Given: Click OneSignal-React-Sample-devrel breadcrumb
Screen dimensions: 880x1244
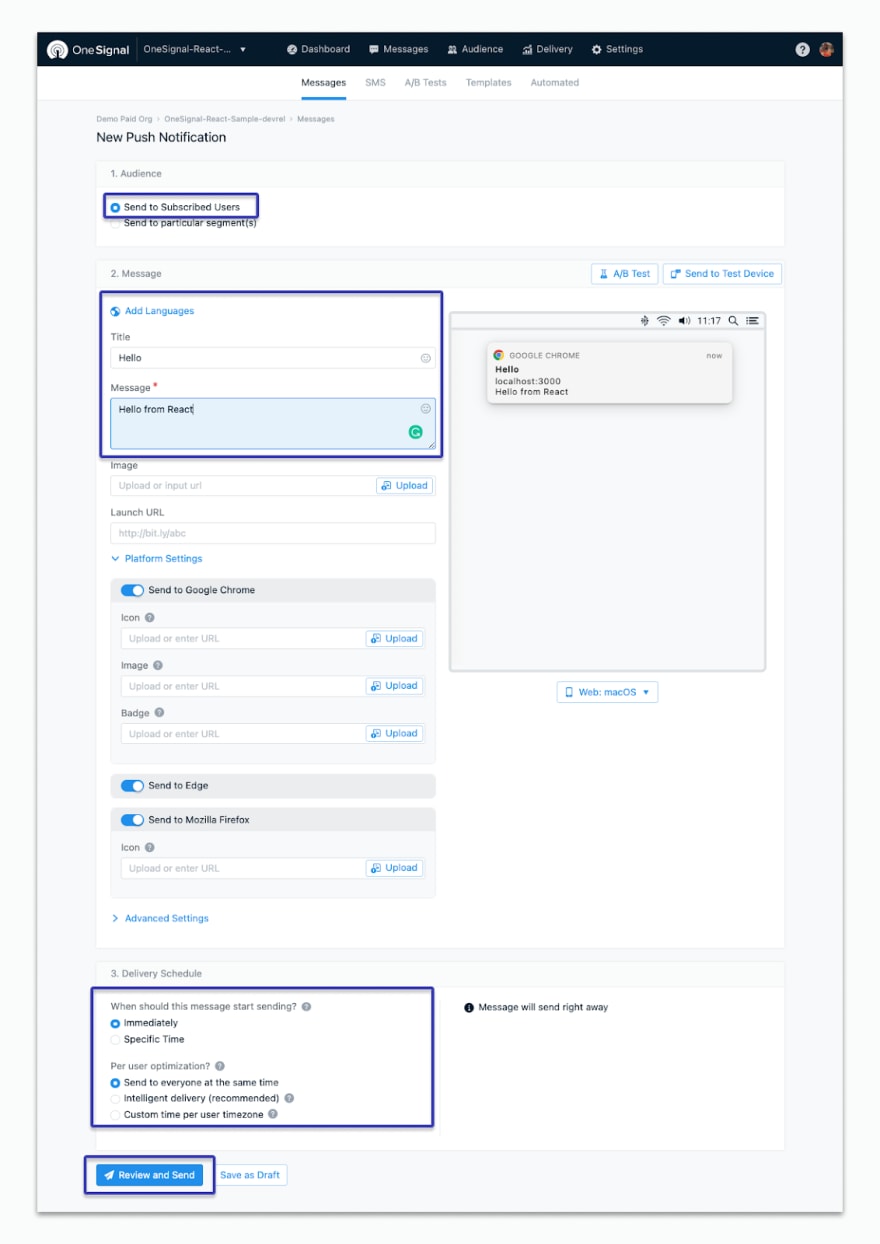Looking at the screenshot, I should [227, 119].
